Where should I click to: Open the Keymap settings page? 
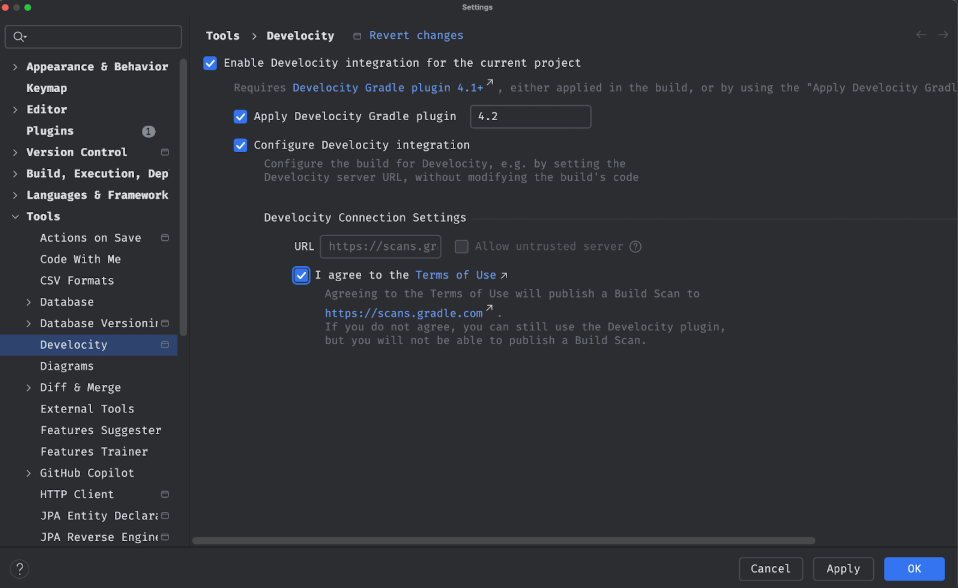(x=46, y=88)
